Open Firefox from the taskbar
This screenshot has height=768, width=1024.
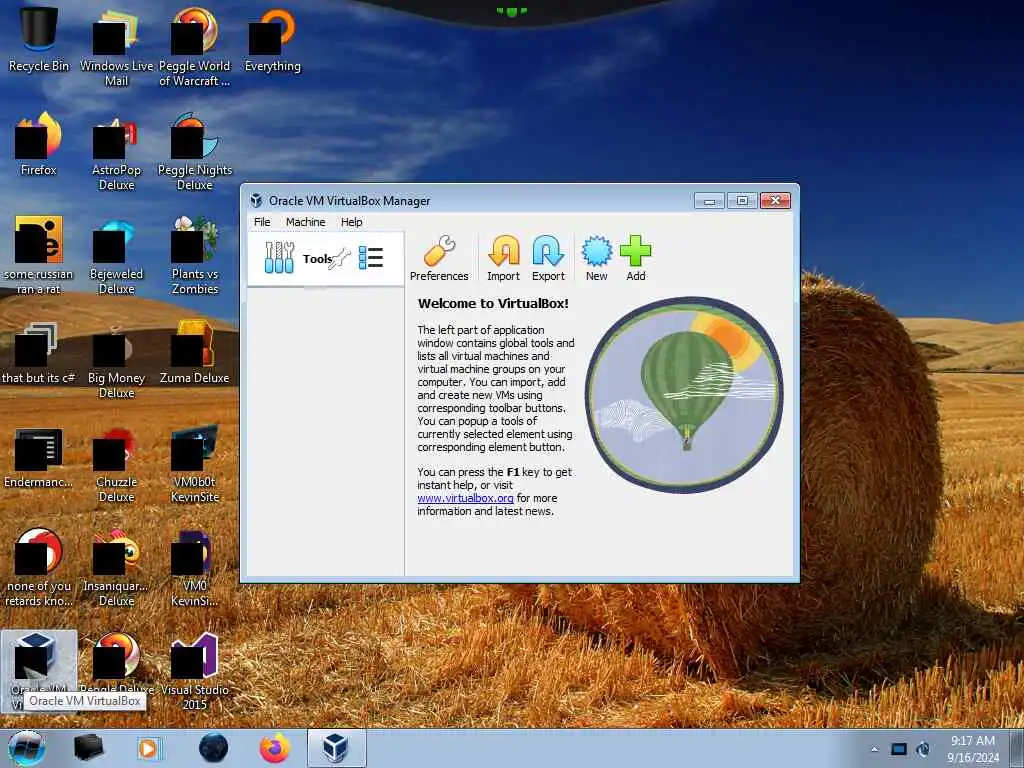point(275,748)
